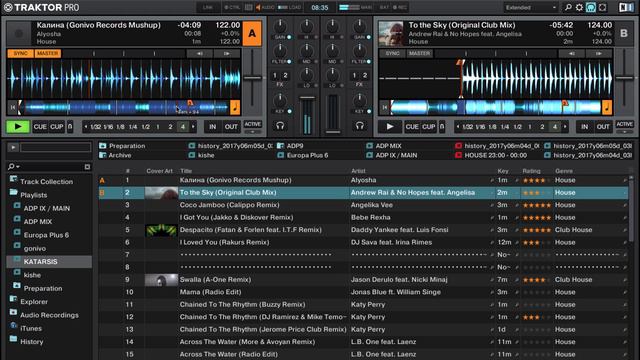Open the Explorer folder icon in tree
Image resolution: width=640 pixels, height=360 pixels.
pyautogui.click(x=13, y=299)
